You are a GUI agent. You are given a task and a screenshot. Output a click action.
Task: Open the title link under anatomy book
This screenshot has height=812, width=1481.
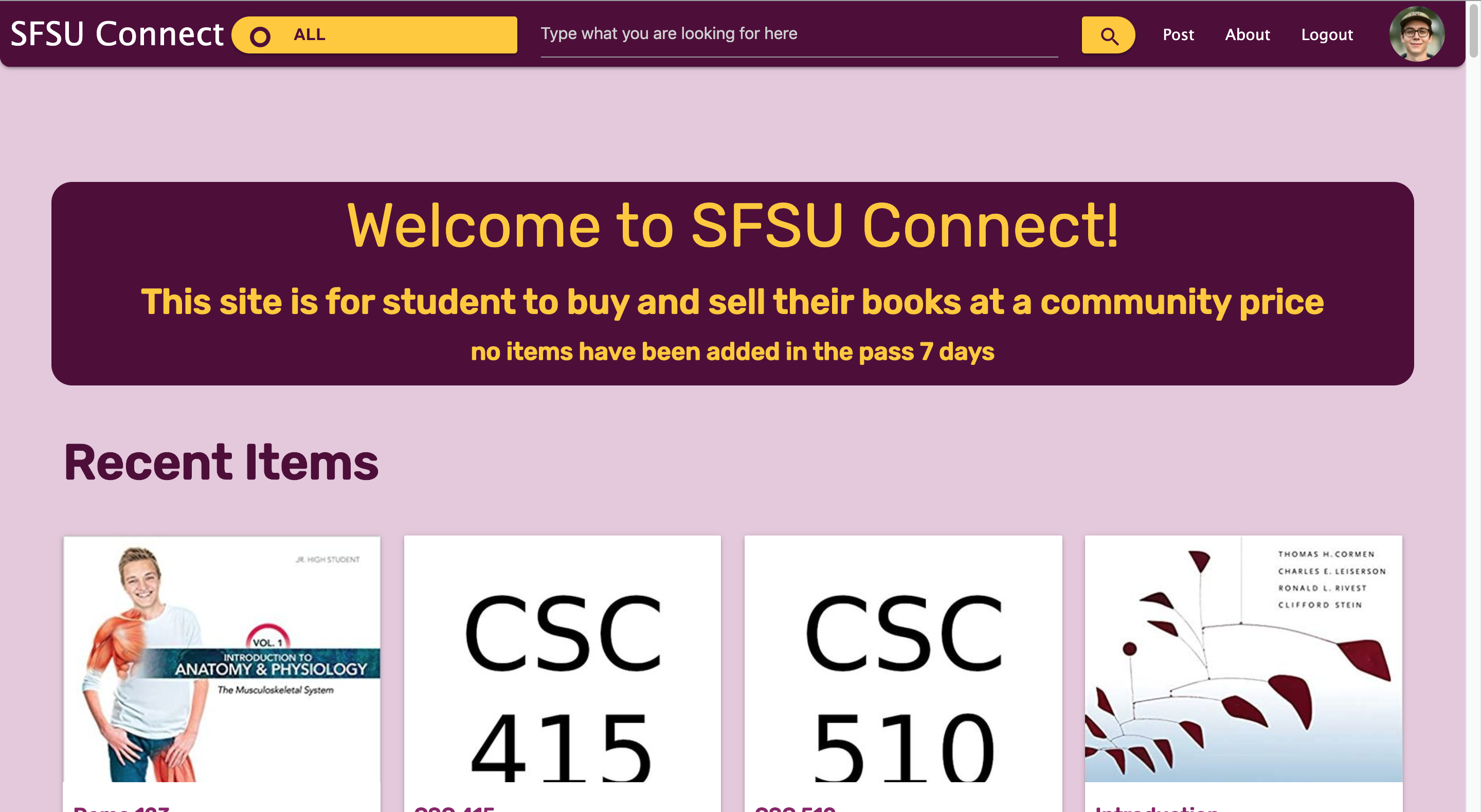121,807
